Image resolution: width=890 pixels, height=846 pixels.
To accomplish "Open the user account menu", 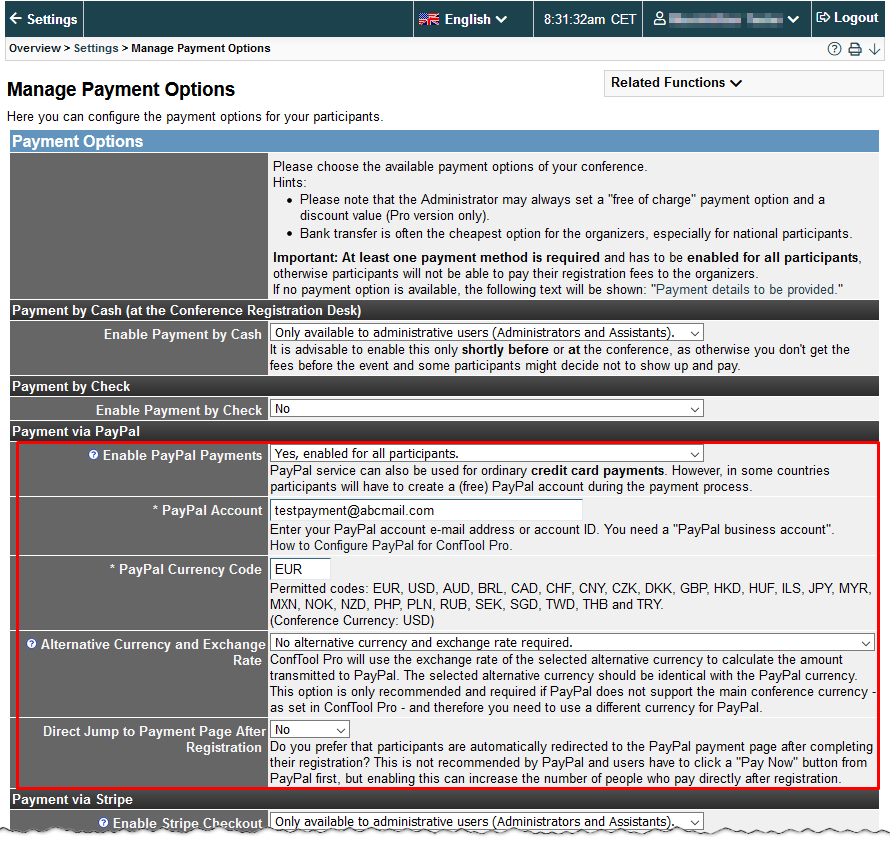I will tap(726, 19).
